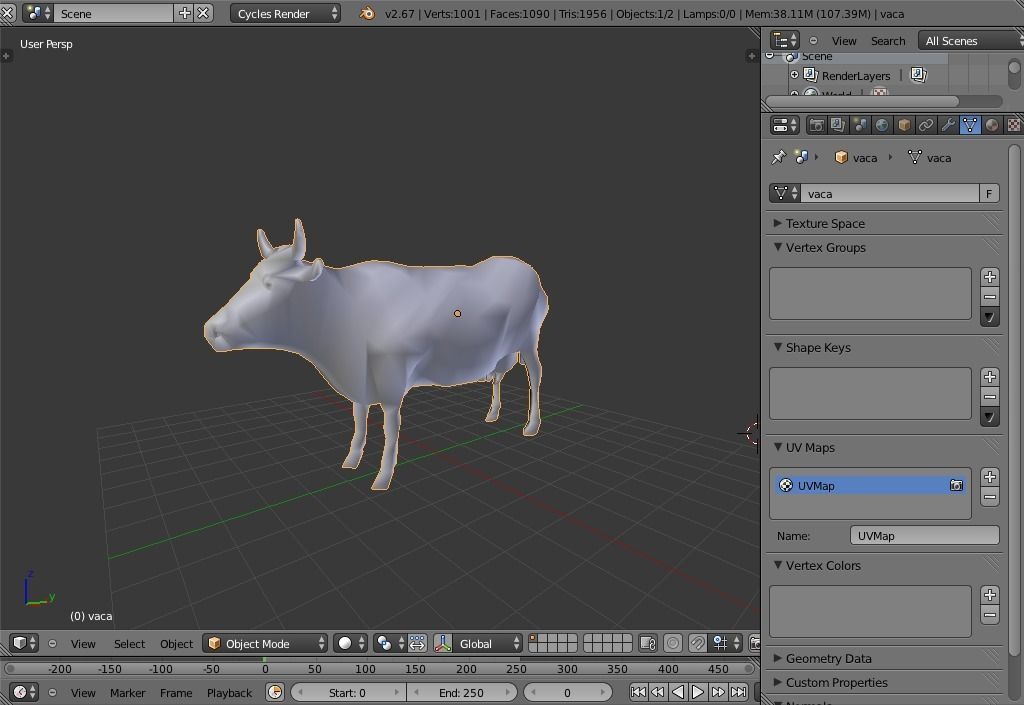Collapse the UV Maps panel
Image resolution: width=1024 pixels, height=705 pixels.
pos(777,447)
